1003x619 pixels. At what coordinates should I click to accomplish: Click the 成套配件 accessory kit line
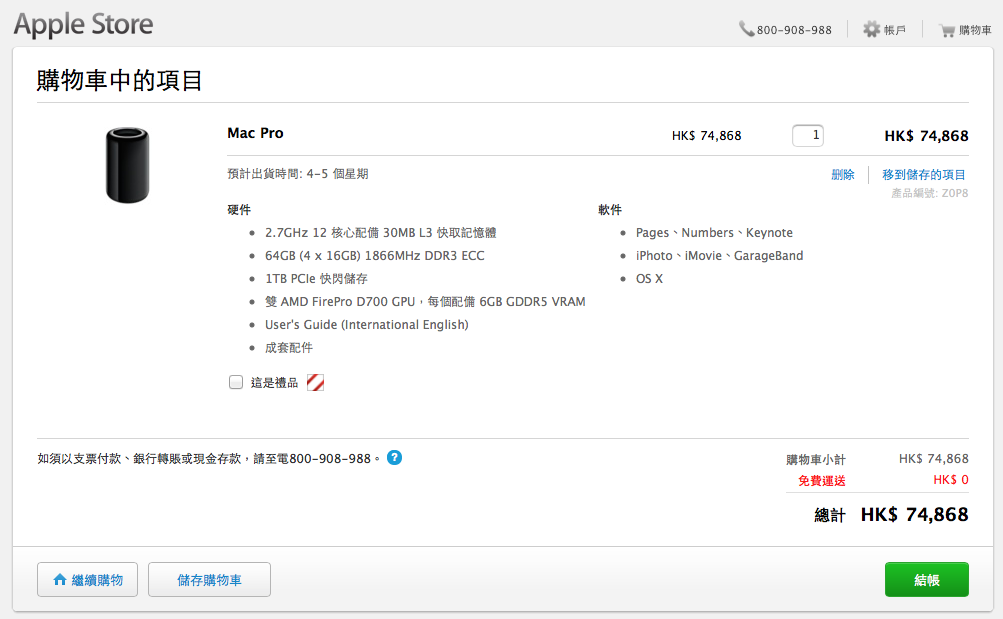(x=289, y=348)
